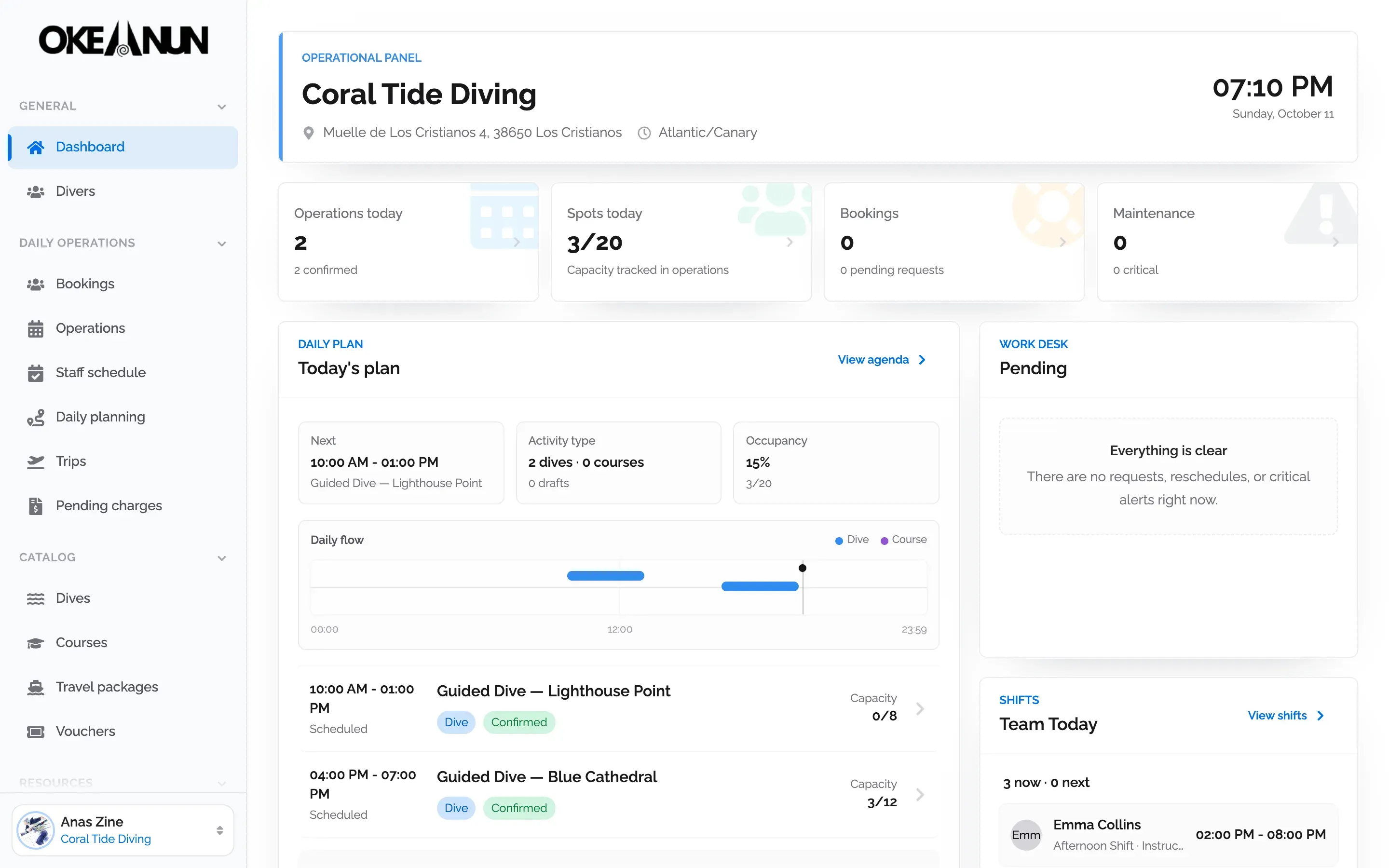Click the location pin icon by address
The height and width of the screenshot is (868, 1389).
(308, 133)
